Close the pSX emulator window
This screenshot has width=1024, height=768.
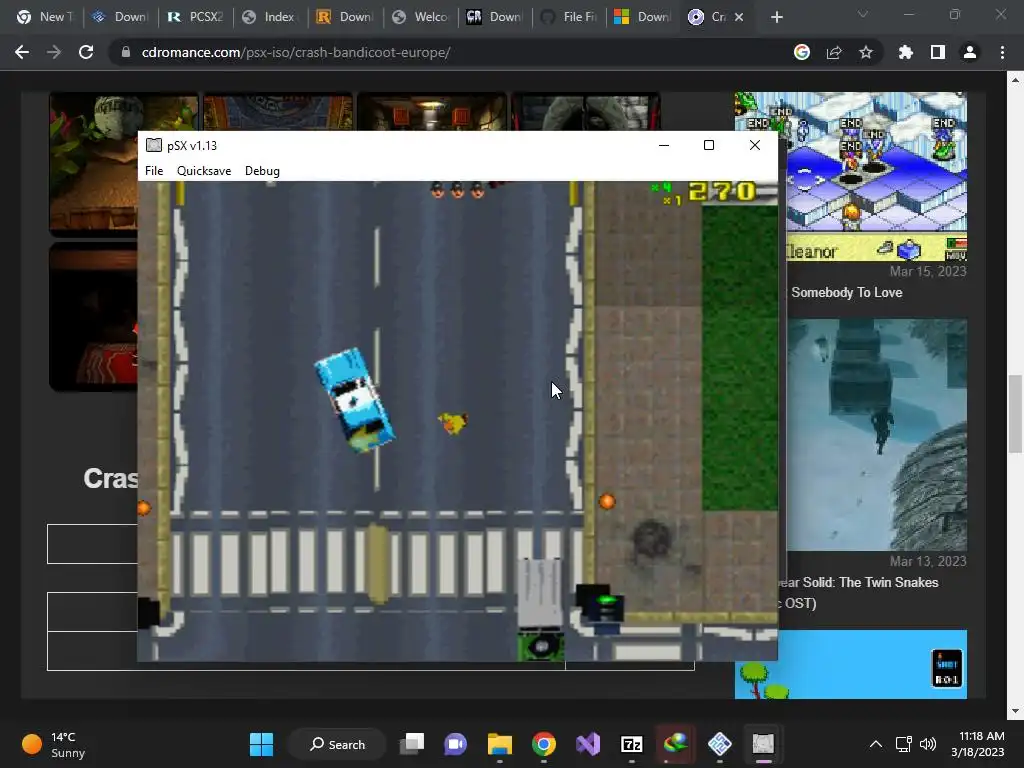point(754,145)
